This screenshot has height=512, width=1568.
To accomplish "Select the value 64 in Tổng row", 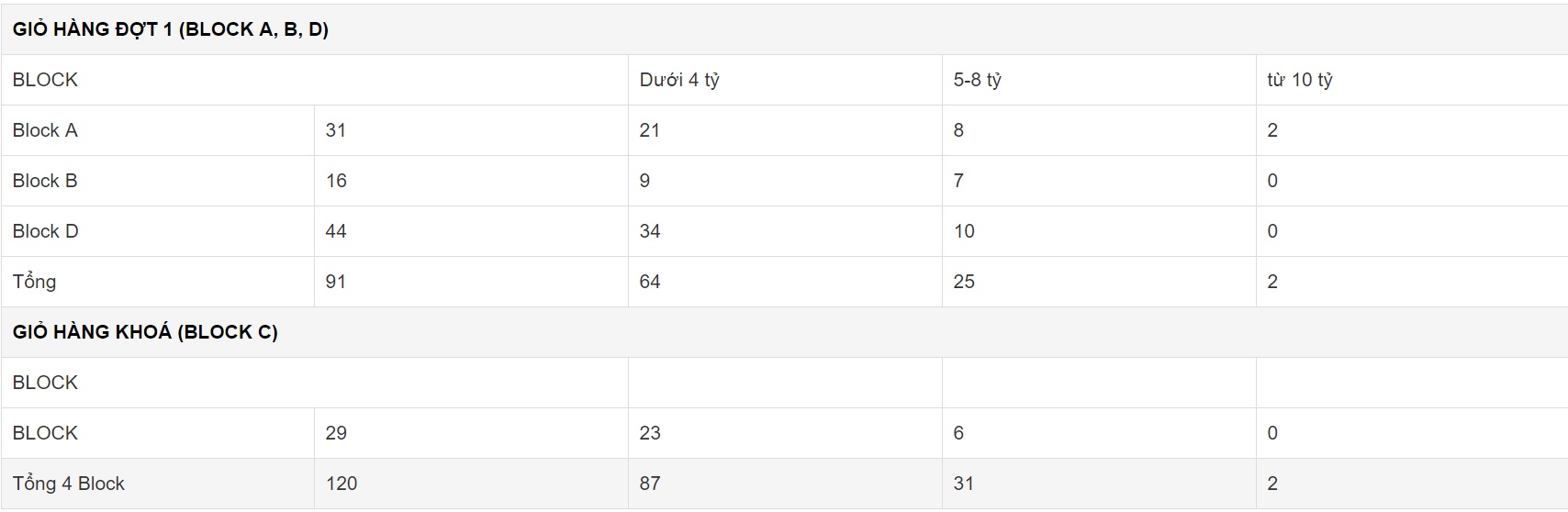I will click(650, 282).
